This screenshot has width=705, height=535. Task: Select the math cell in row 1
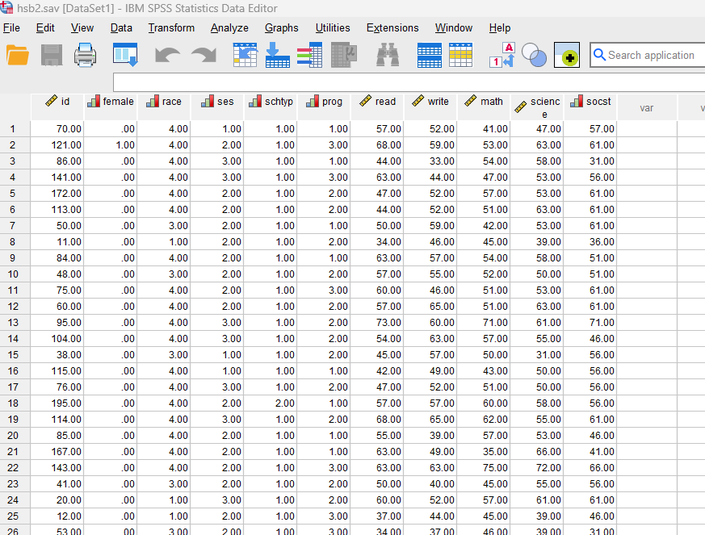[484, 129]
